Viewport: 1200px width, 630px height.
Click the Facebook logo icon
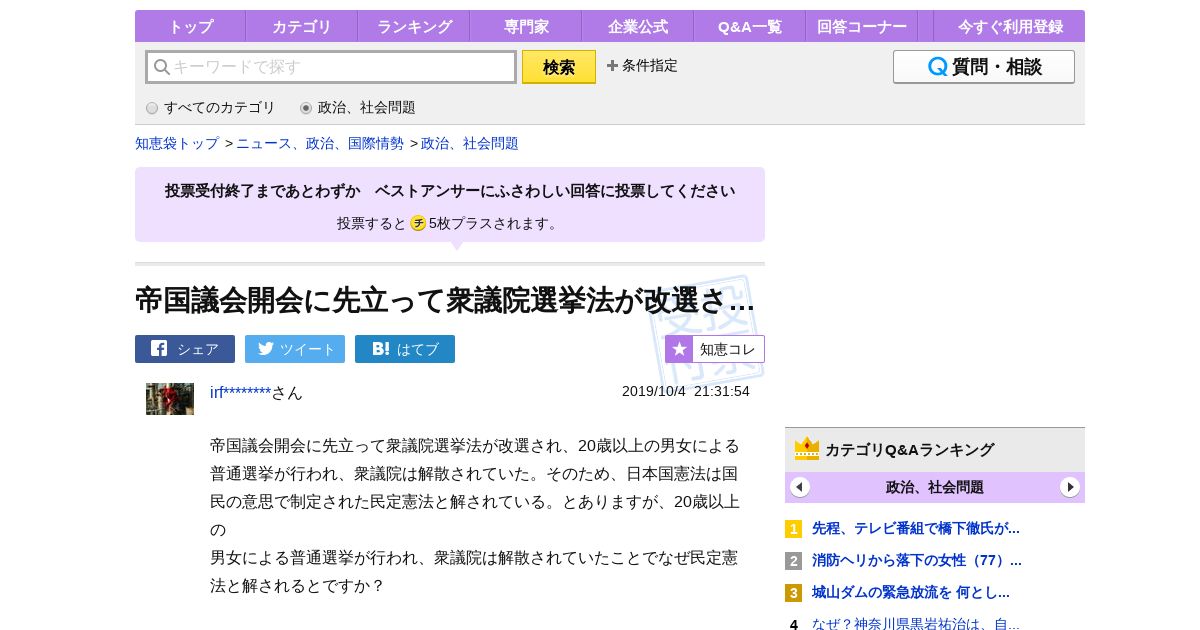point(159,348)
